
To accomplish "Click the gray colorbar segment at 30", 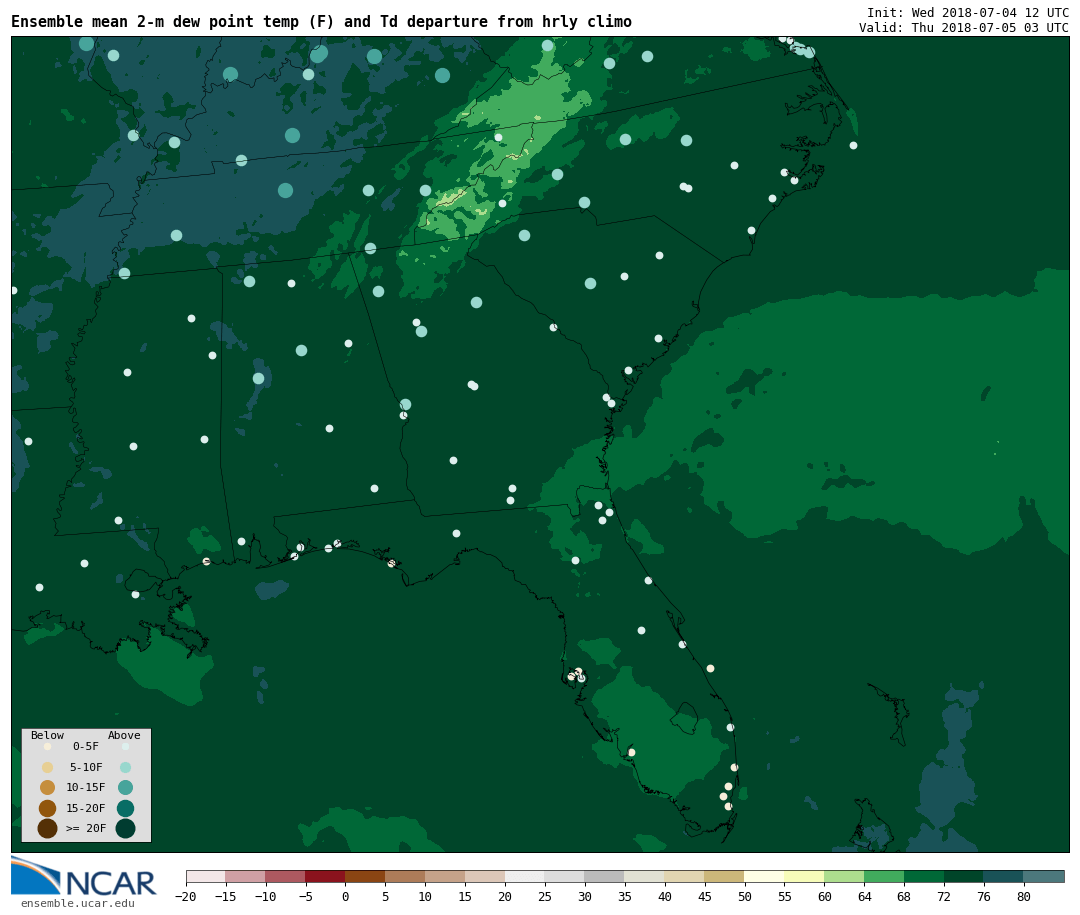I will (604, 876).
